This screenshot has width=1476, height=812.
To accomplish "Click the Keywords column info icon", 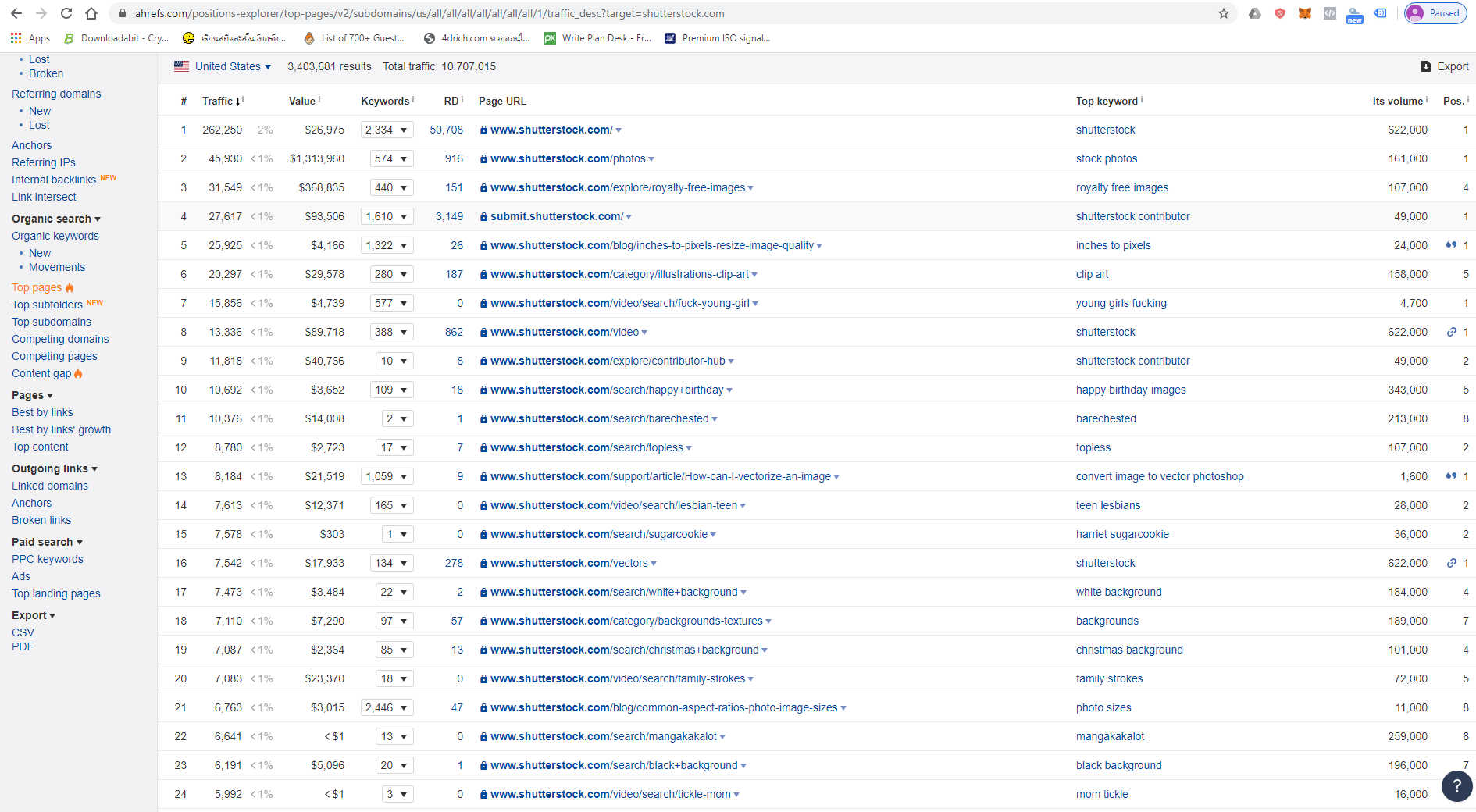I will pyautogui.click(x=413, y=99).
